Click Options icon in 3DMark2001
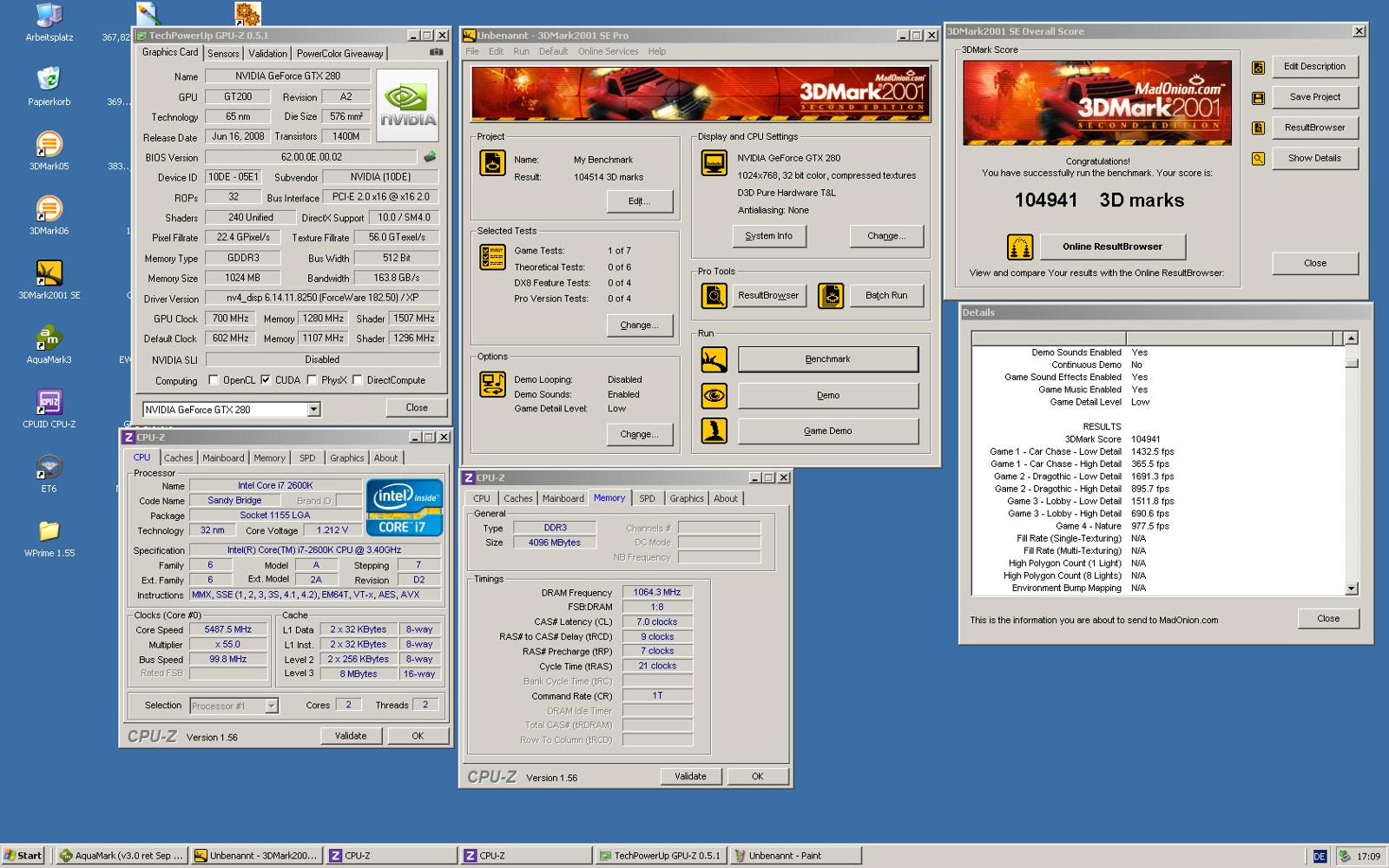The image size is (1389, 868). 492,384
